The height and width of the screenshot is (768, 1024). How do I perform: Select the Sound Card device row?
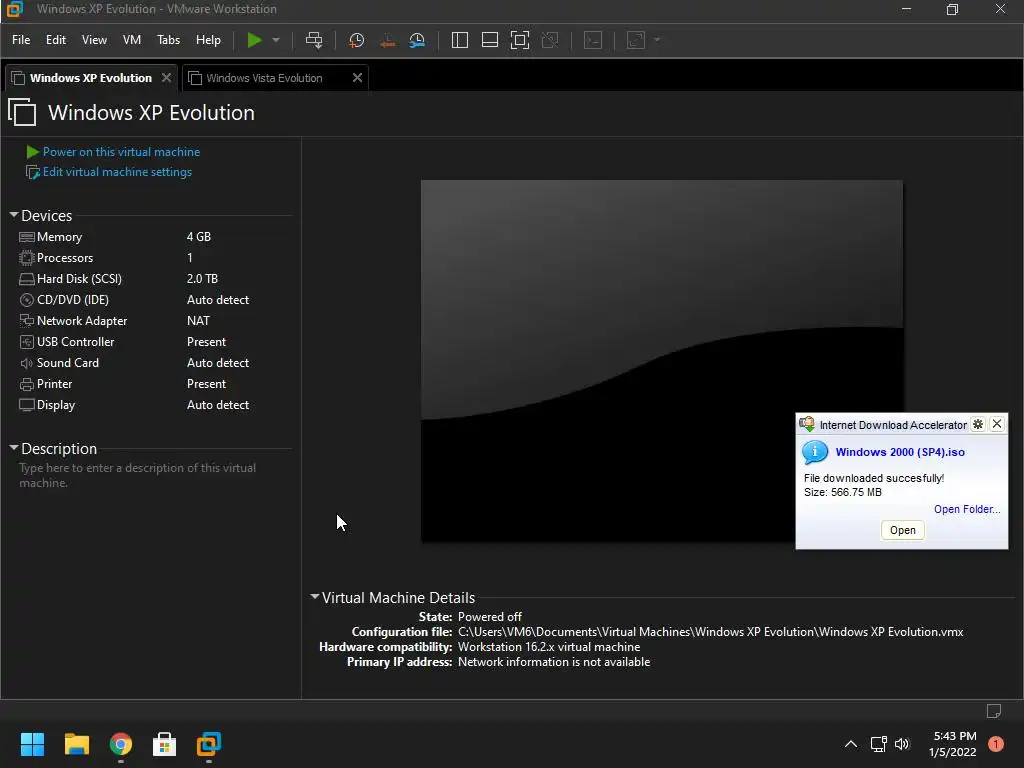pyautogui.click(x=153, y=362)
